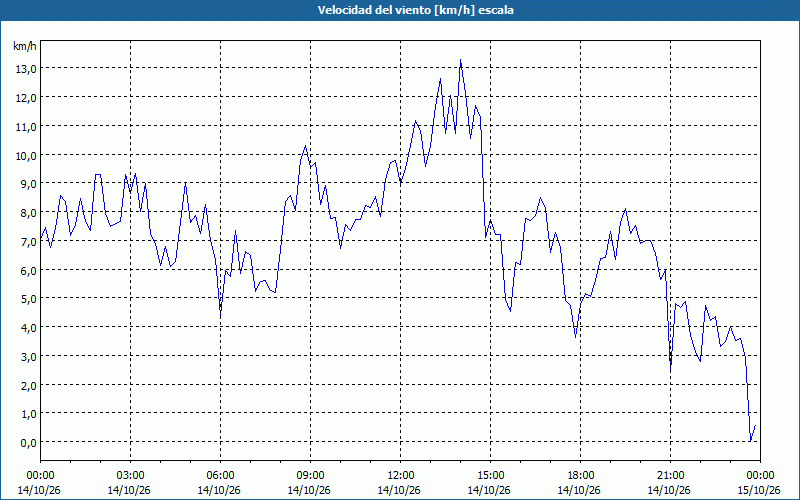The image size is (800, 500).
Task: Select the 21:00 time axis label
Action: coord(670,476)
